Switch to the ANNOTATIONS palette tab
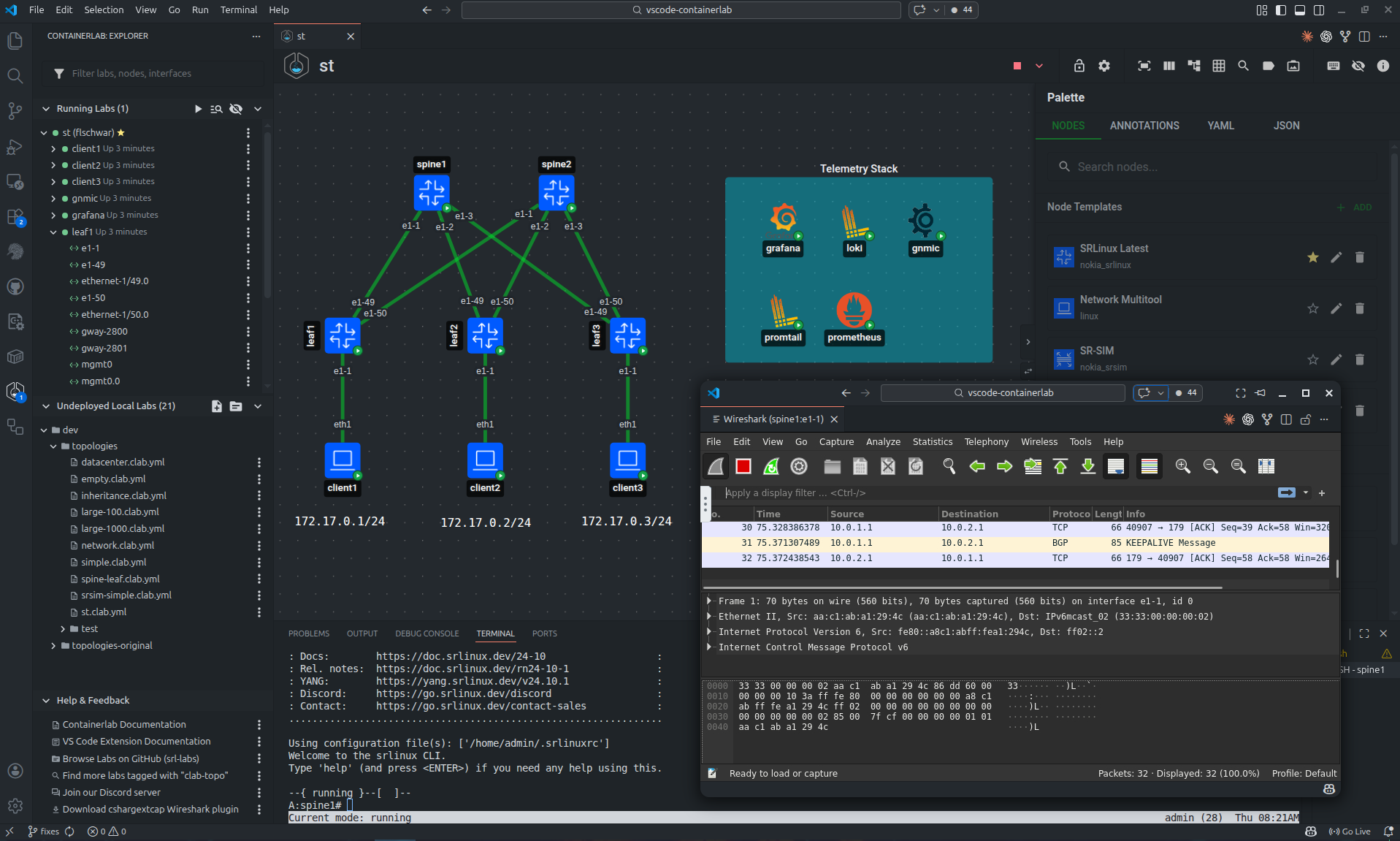Screen dimensions: 1400x841 (x=1144, y=126)
